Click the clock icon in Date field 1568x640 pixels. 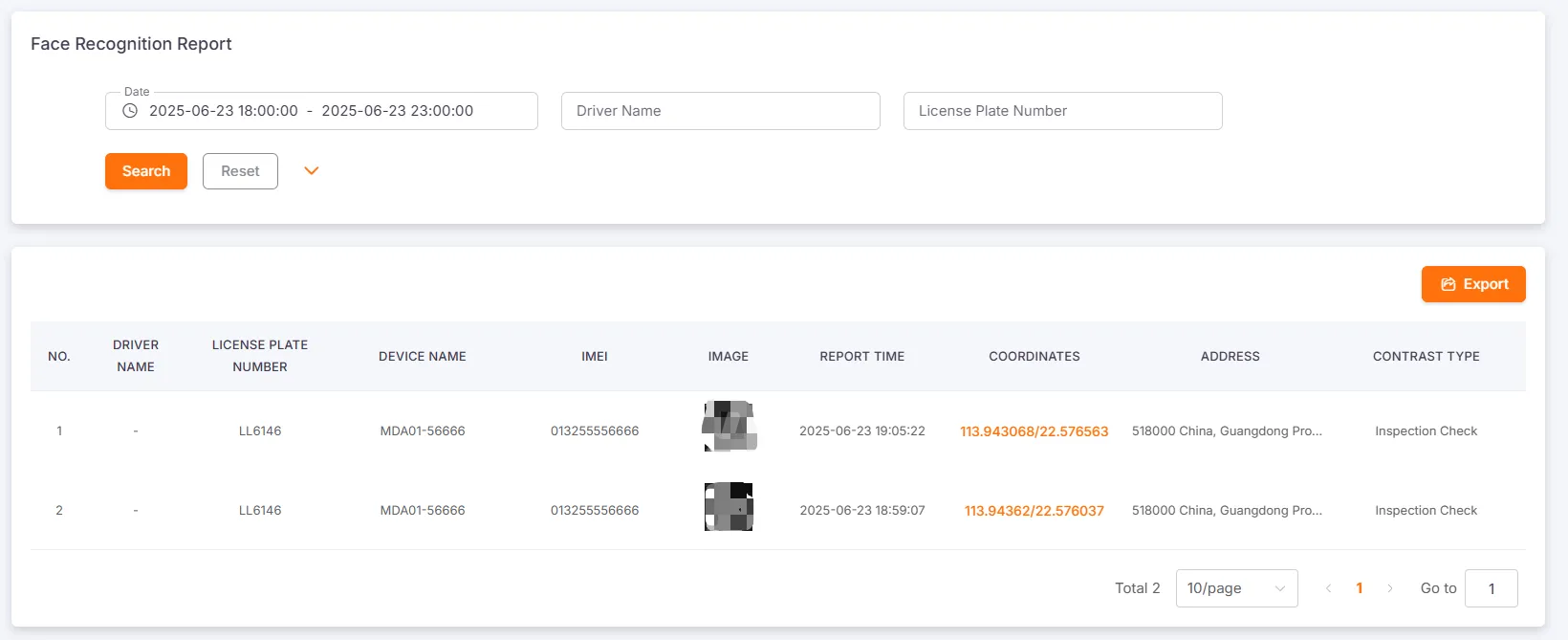click(130, 111)
